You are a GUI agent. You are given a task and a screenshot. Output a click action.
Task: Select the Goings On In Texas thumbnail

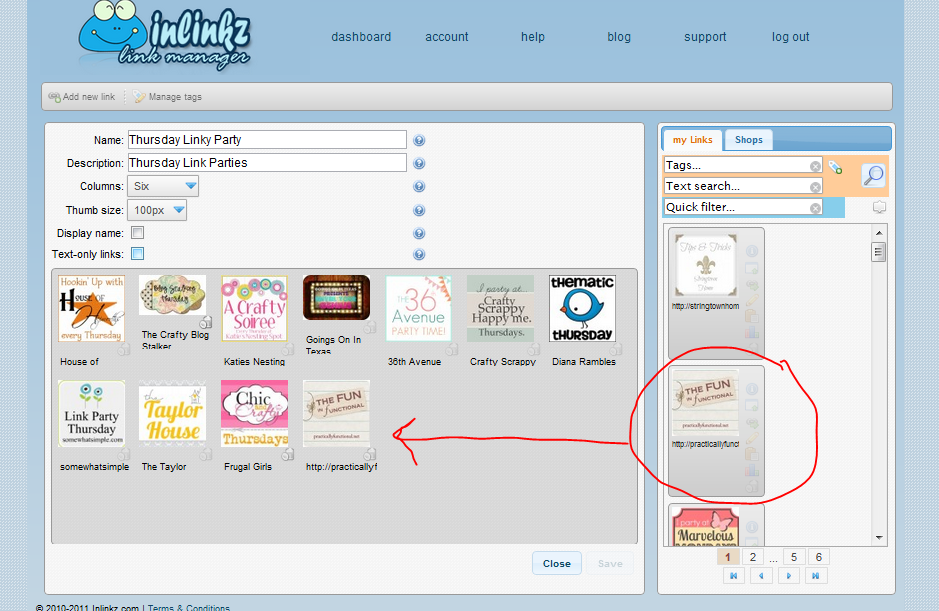337,298
